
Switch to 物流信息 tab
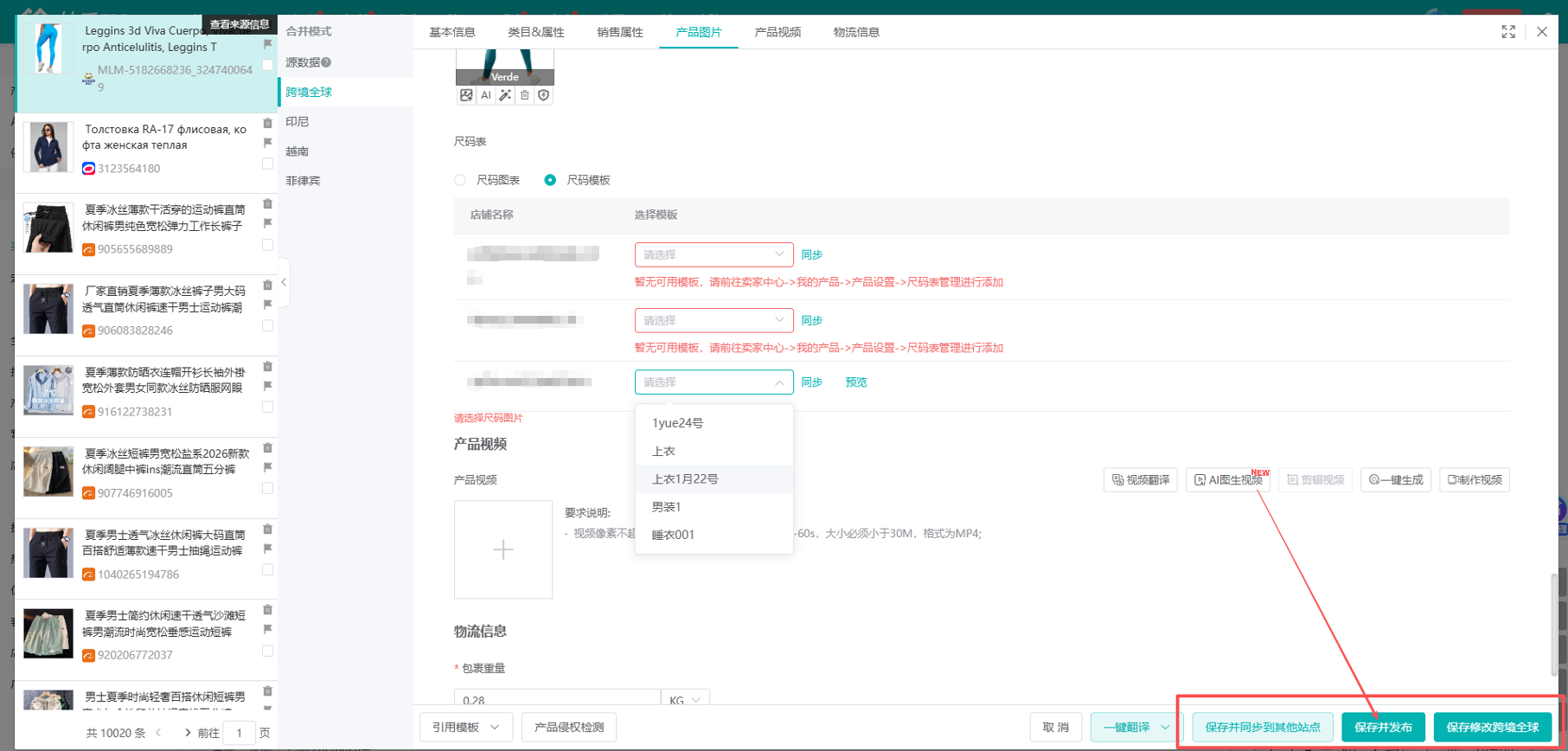coord(856,32)
